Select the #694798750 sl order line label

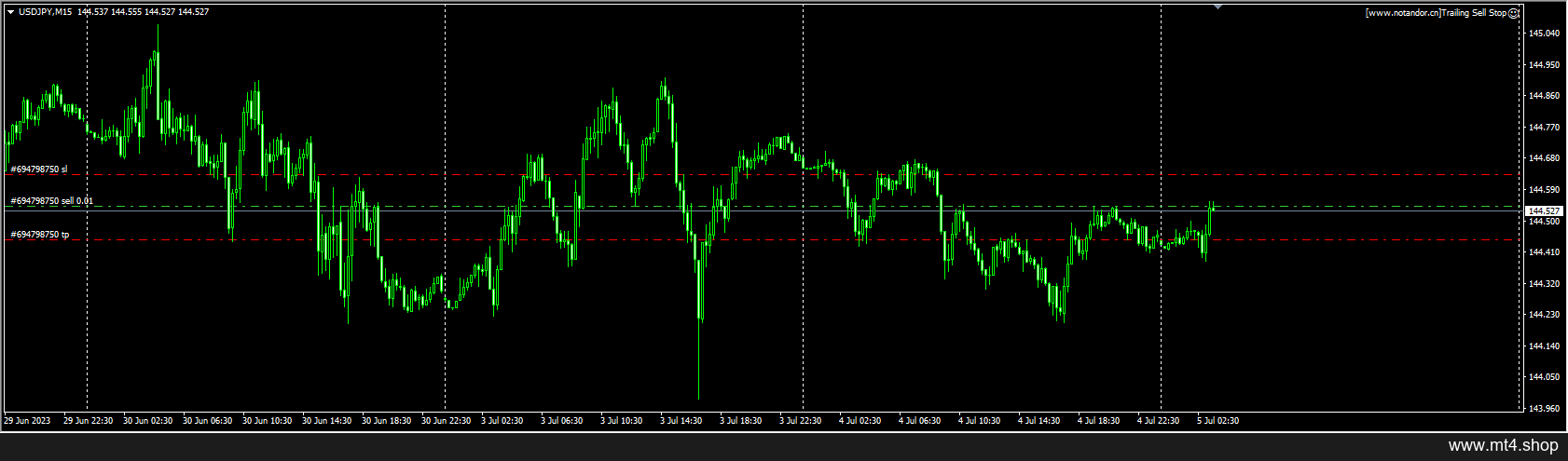pyautogui.click(x=38, y=169)
